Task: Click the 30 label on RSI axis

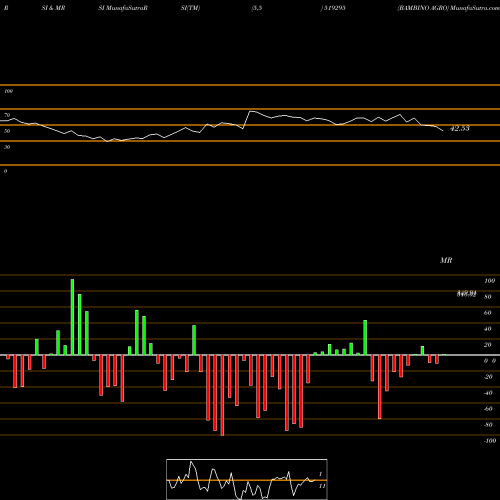Action: 7,147
